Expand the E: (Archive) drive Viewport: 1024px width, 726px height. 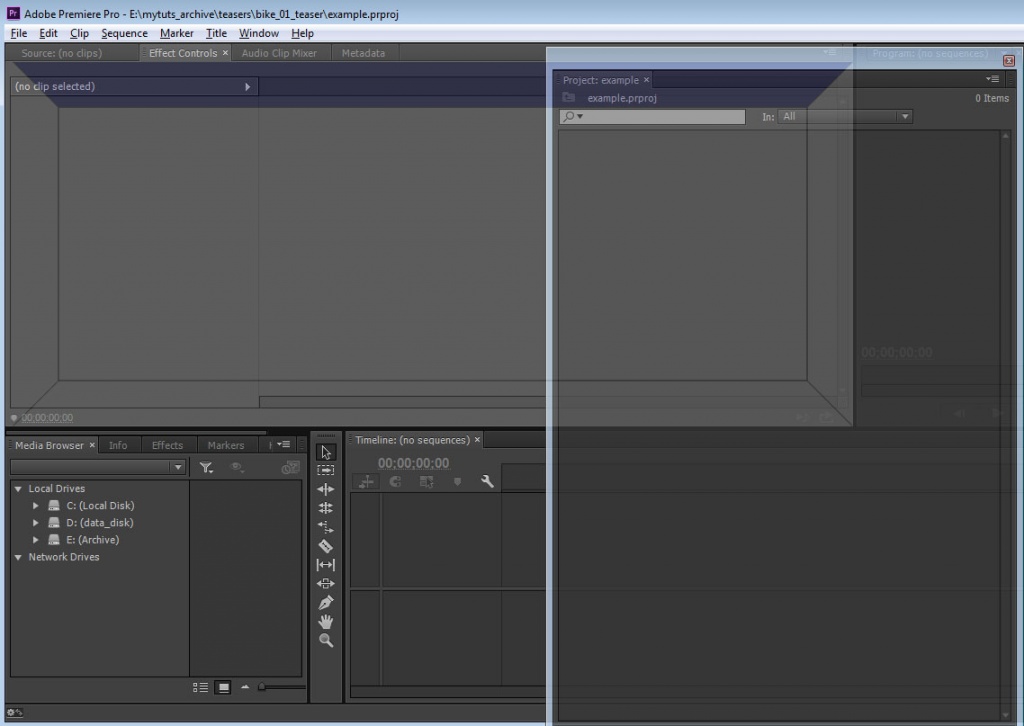(35, 540)
